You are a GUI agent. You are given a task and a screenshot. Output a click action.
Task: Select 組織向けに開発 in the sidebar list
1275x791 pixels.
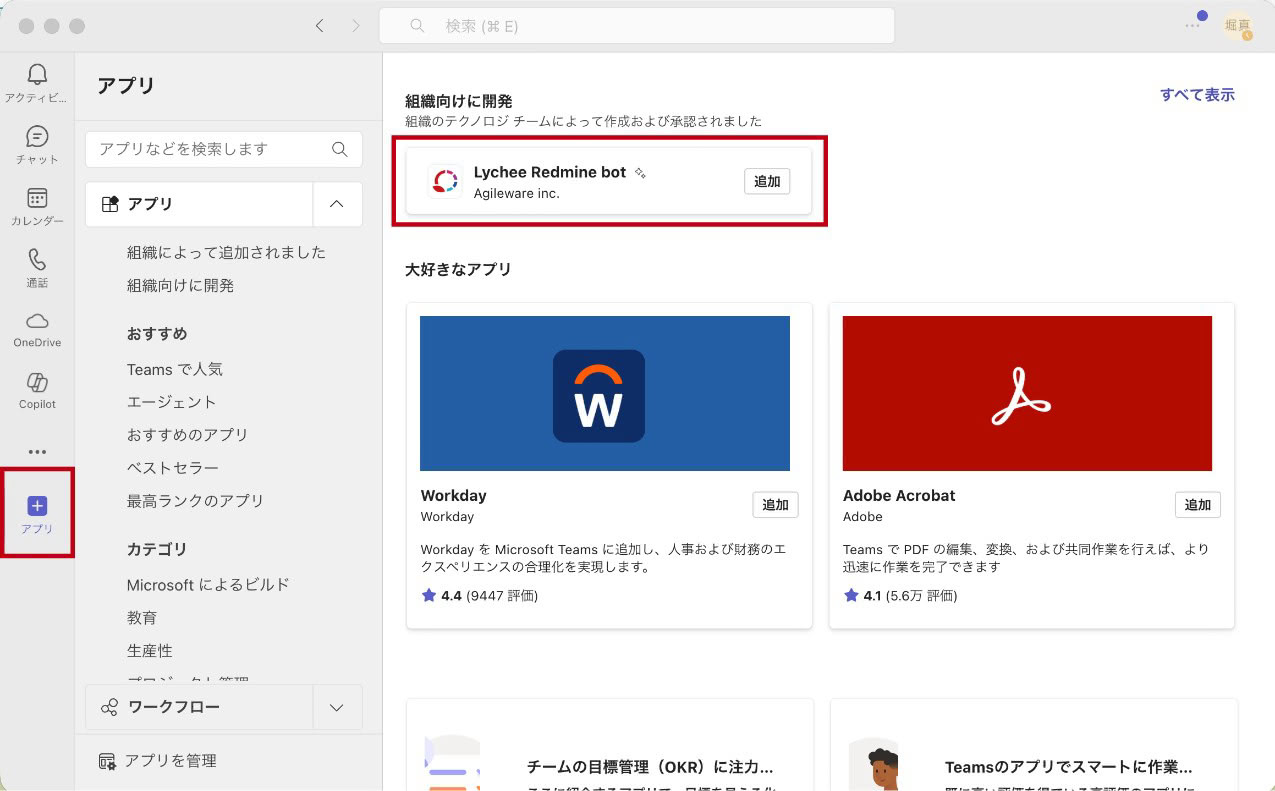click(x=180, y=285)
